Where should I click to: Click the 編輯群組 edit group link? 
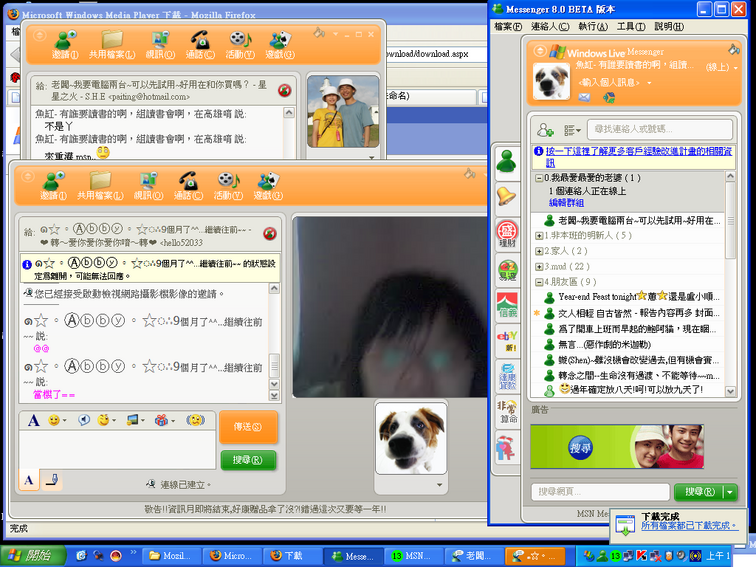coord(565,203)
